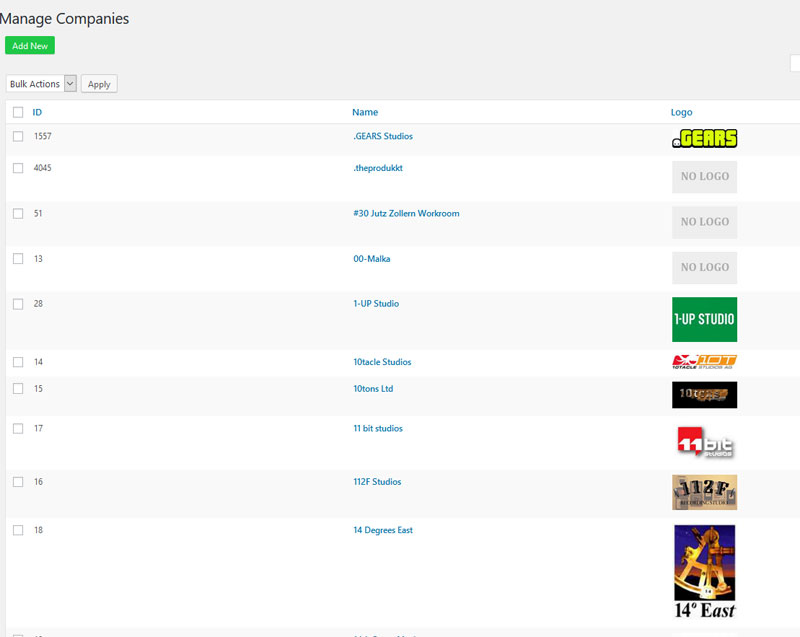The width and height of the screenshot is (800, 637).
Task: Sort by the ID column header
Action: [x=37, y=112]
